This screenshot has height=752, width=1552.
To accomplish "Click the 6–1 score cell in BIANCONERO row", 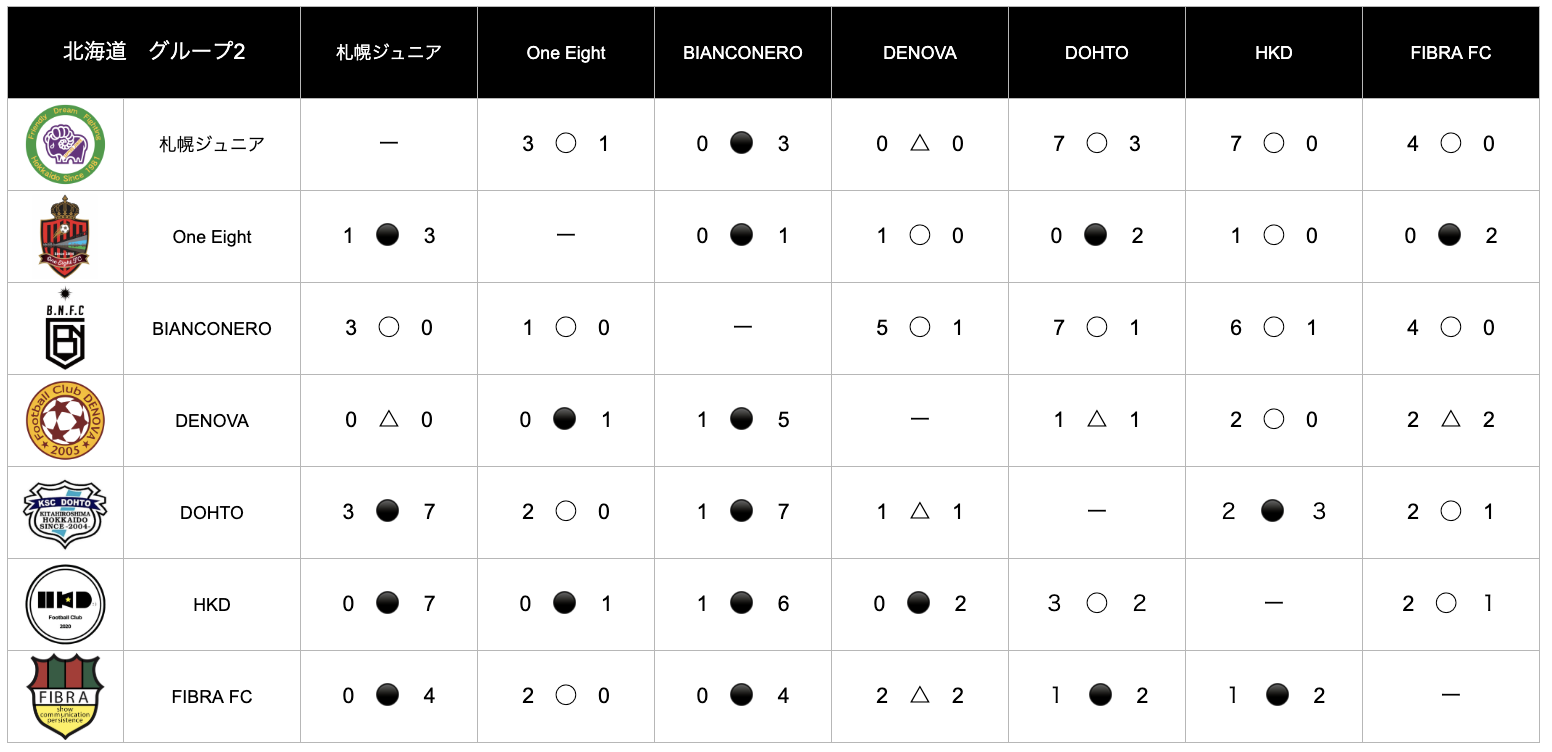I will tap(1273, 328).
